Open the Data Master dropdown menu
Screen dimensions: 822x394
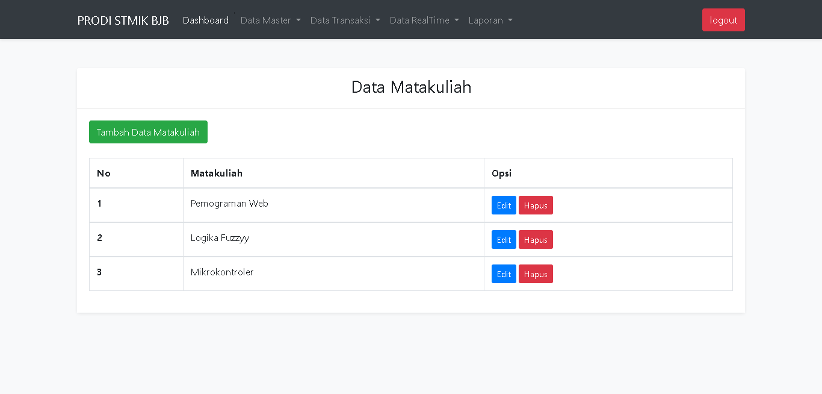[270, 20]
